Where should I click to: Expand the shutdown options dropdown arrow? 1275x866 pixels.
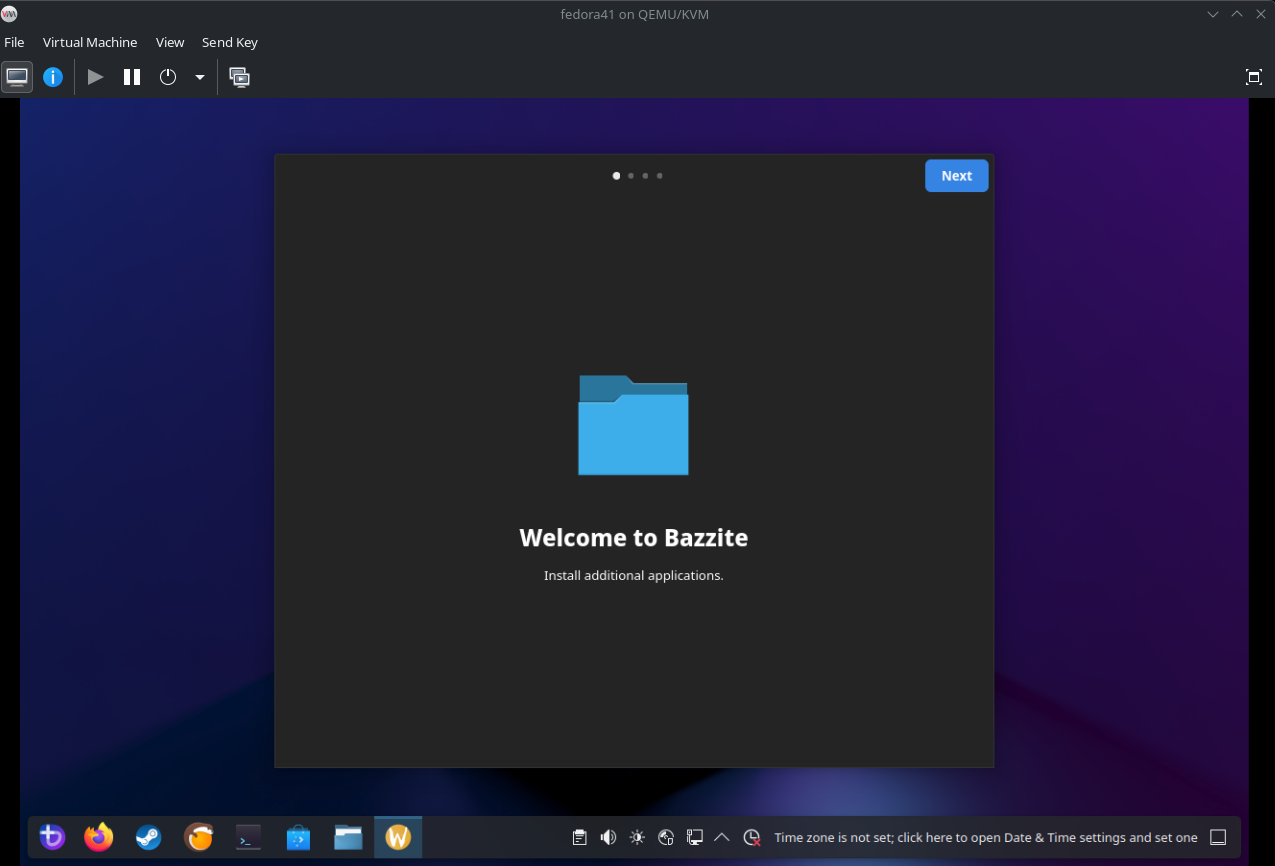click(200, 77)
